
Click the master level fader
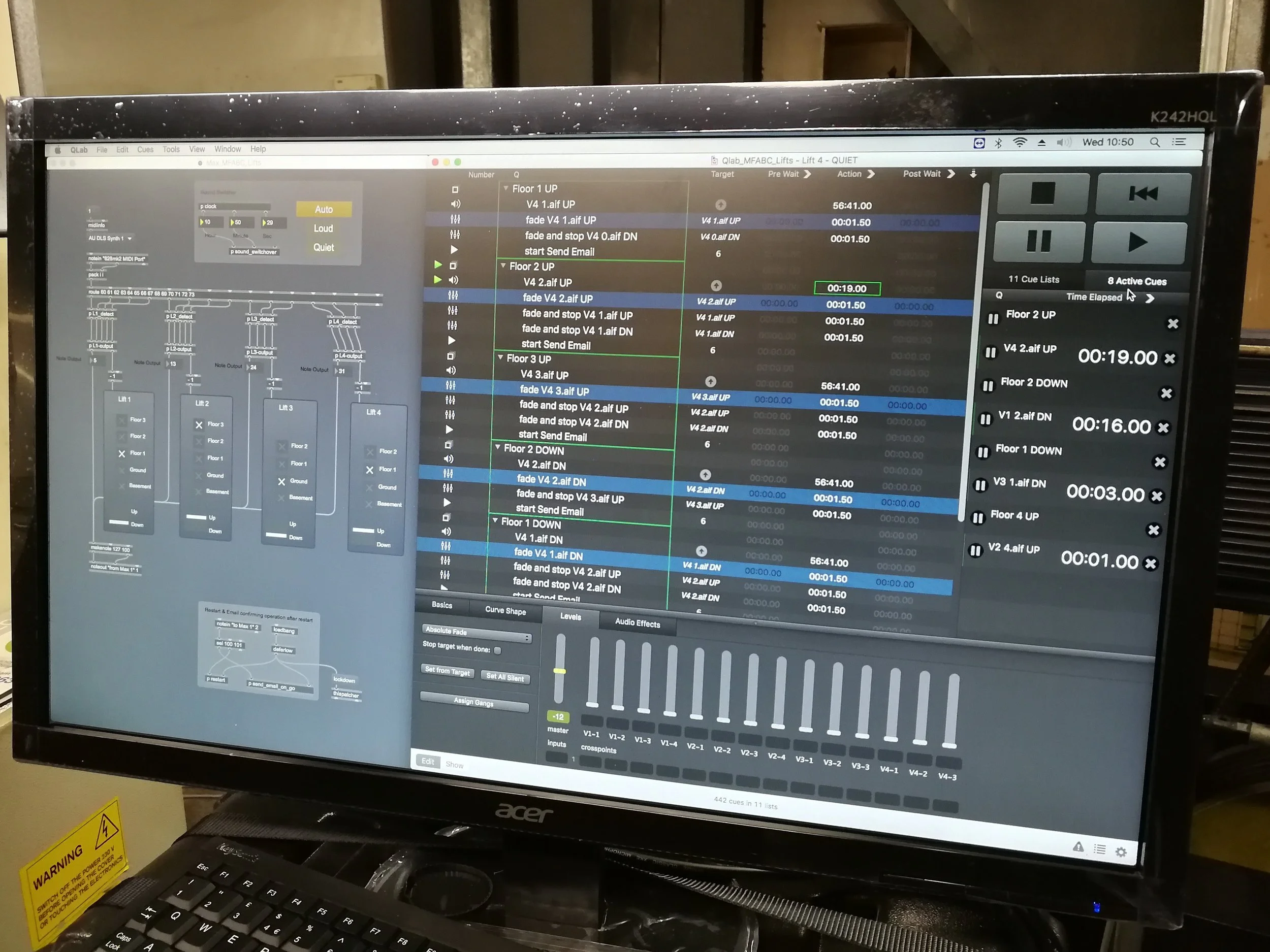(559, 670)
